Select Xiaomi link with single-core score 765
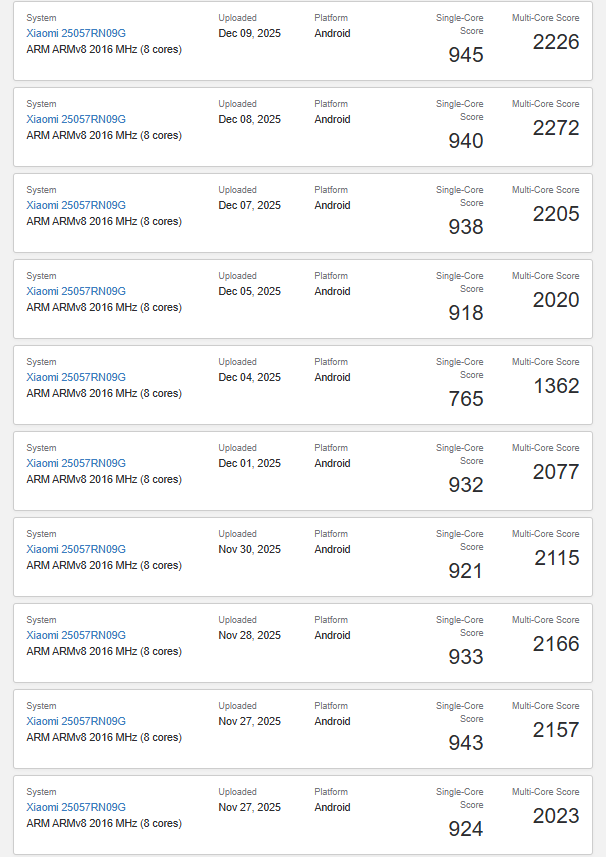Viewport: 606px width, 857px height. pyautogui.click(x=76, y=377)
